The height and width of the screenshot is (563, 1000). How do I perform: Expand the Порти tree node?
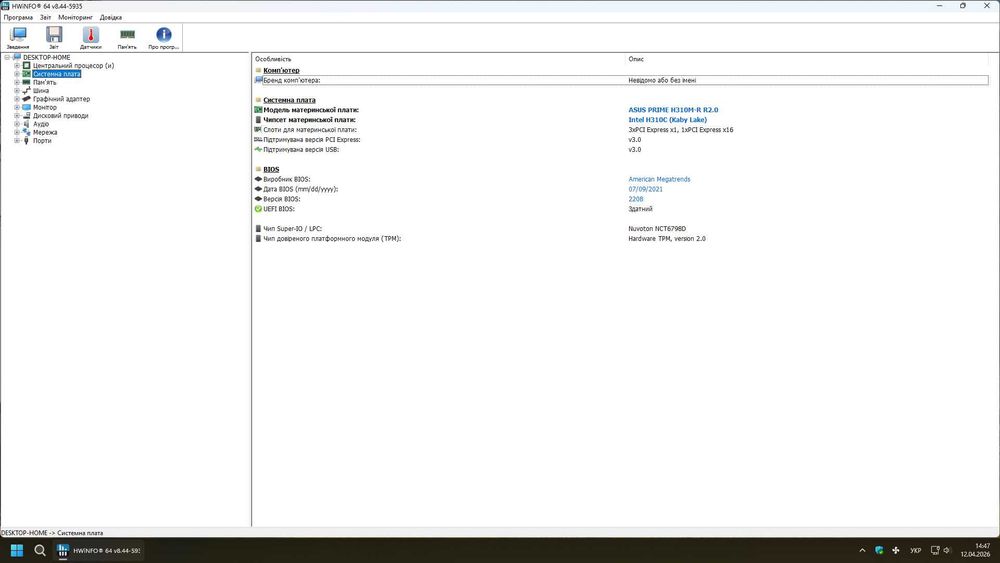coord(17,140)
